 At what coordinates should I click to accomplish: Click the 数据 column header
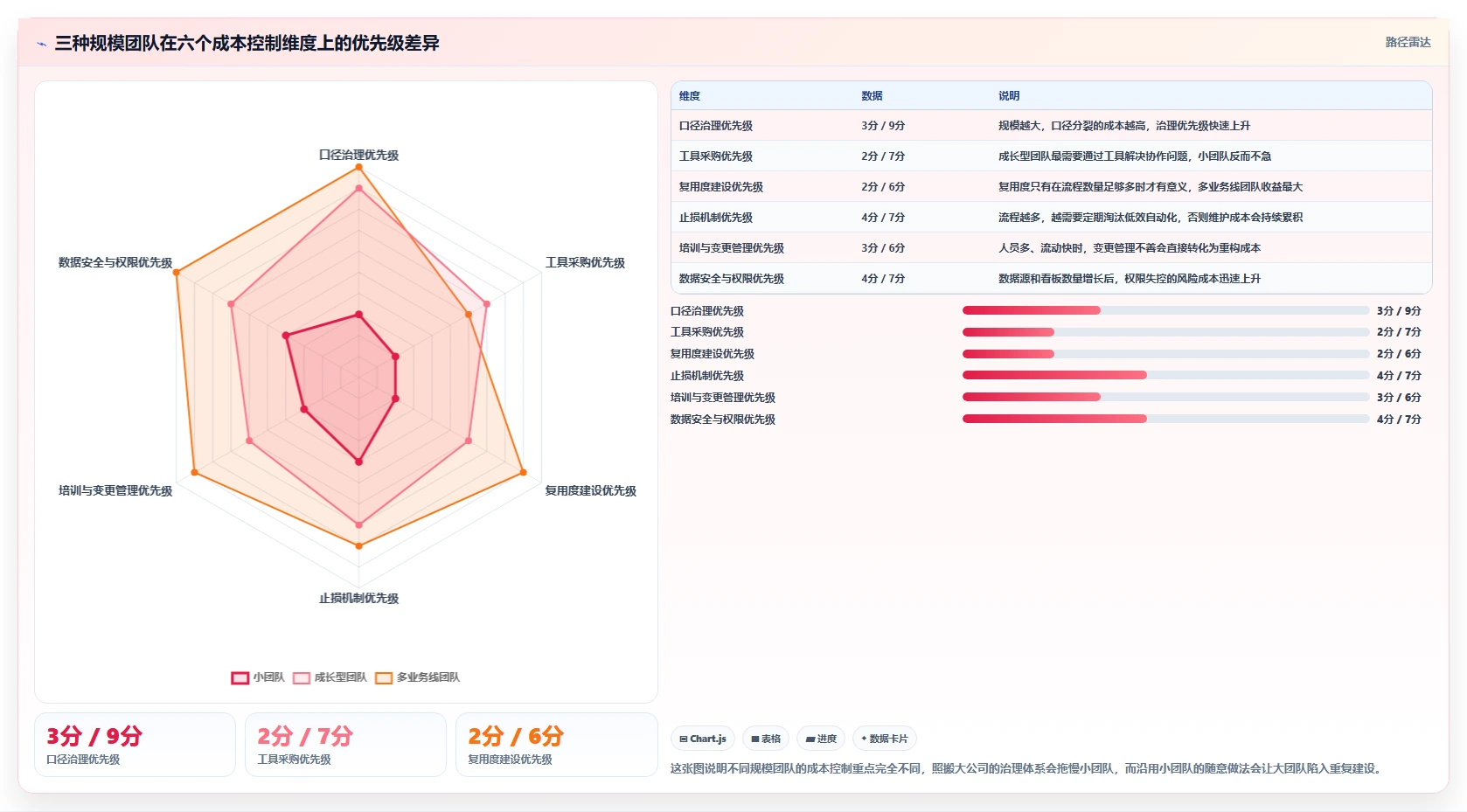(x=872, y=96)
